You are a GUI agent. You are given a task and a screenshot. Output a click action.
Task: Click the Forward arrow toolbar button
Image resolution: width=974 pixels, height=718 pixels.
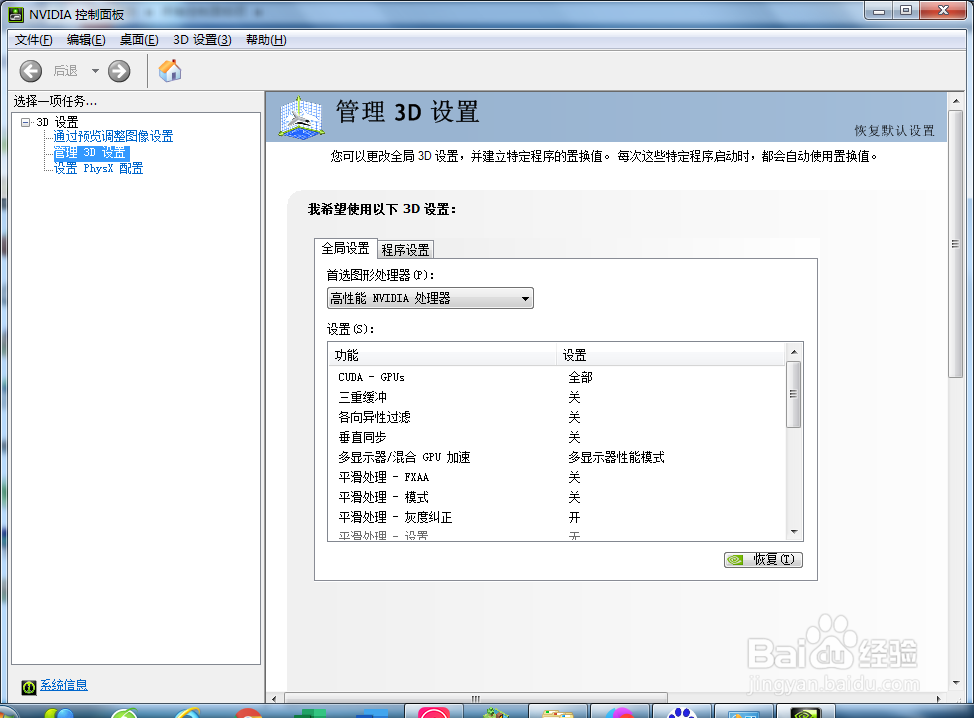coord(119,71)
